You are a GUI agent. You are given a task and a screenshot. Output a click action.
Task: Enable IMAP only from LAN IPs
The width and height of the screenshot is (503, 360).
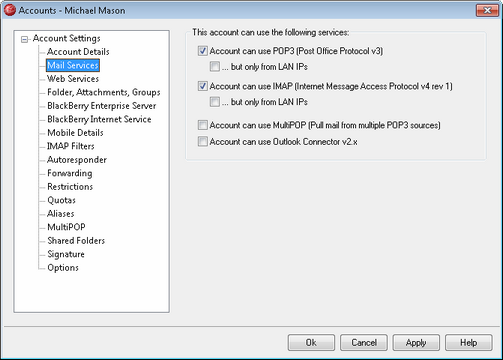point(215,102)
